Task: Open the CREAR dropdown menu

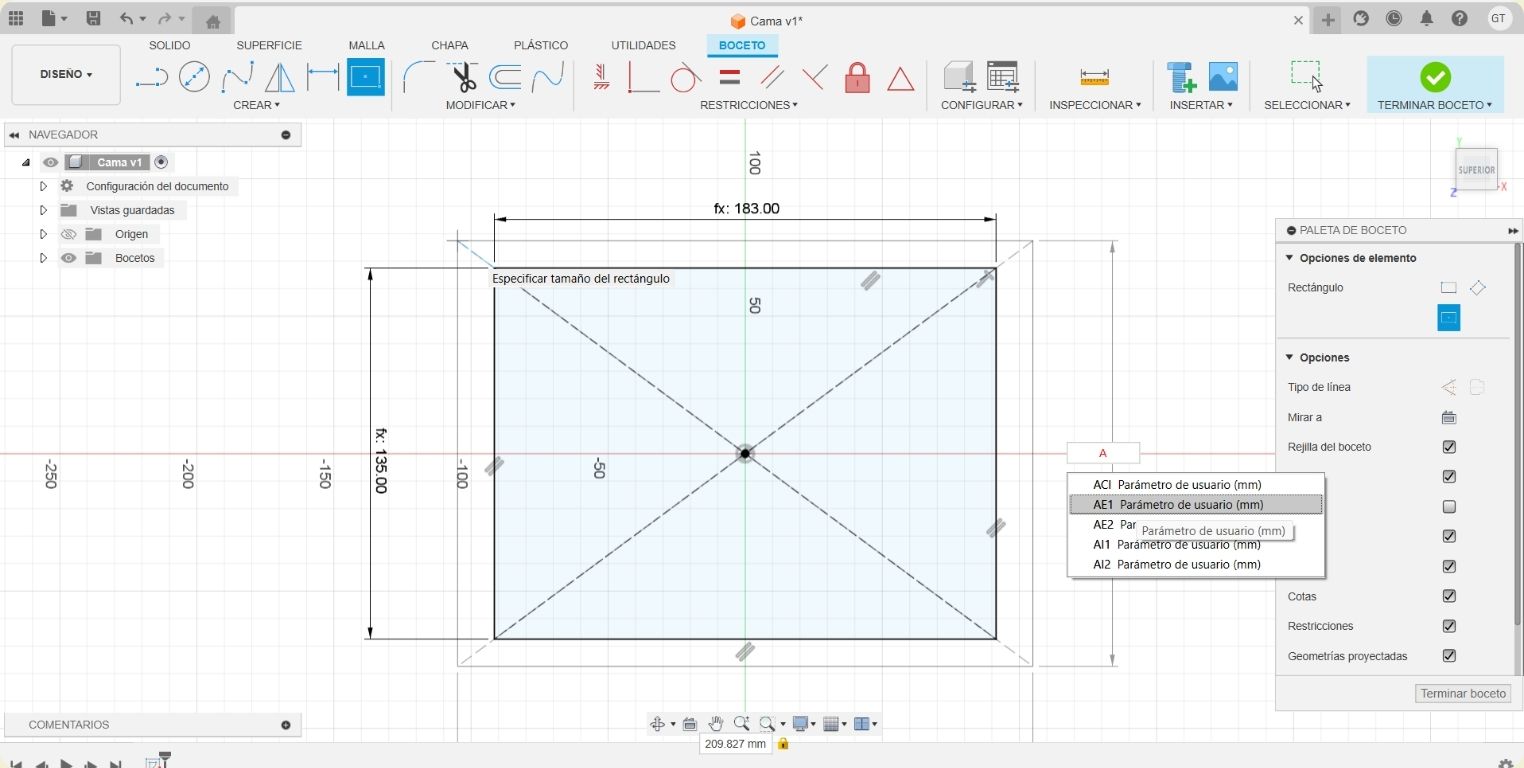Action: (256, 105)
